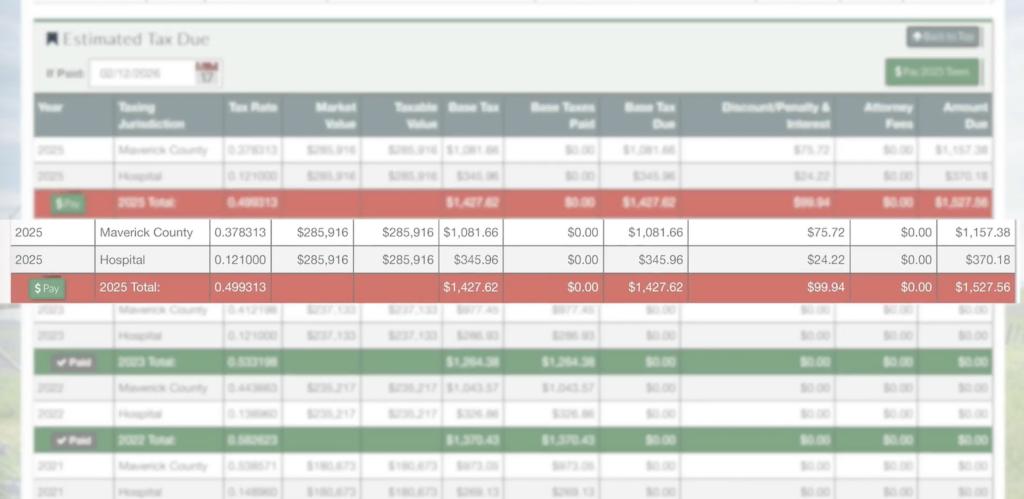The height and width of the screenshot is (499, 1024).
Task: Click the green Pay button in 2025 Total row
Action: pos(47,288)
